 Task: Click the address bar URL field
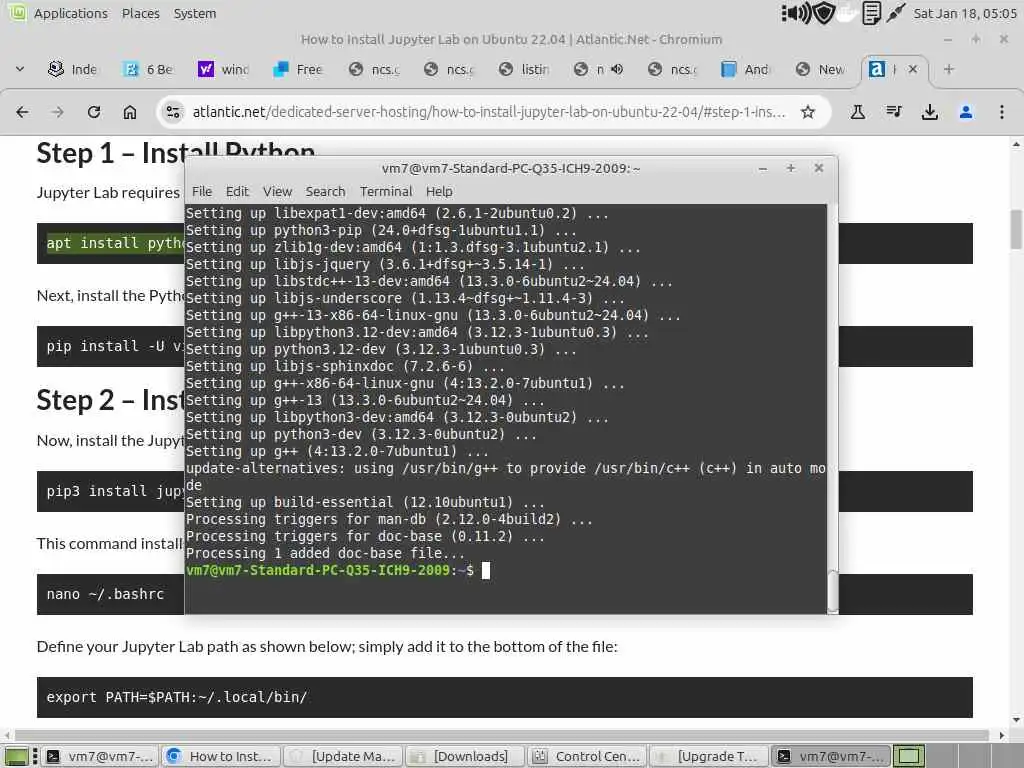click(488, 112)
